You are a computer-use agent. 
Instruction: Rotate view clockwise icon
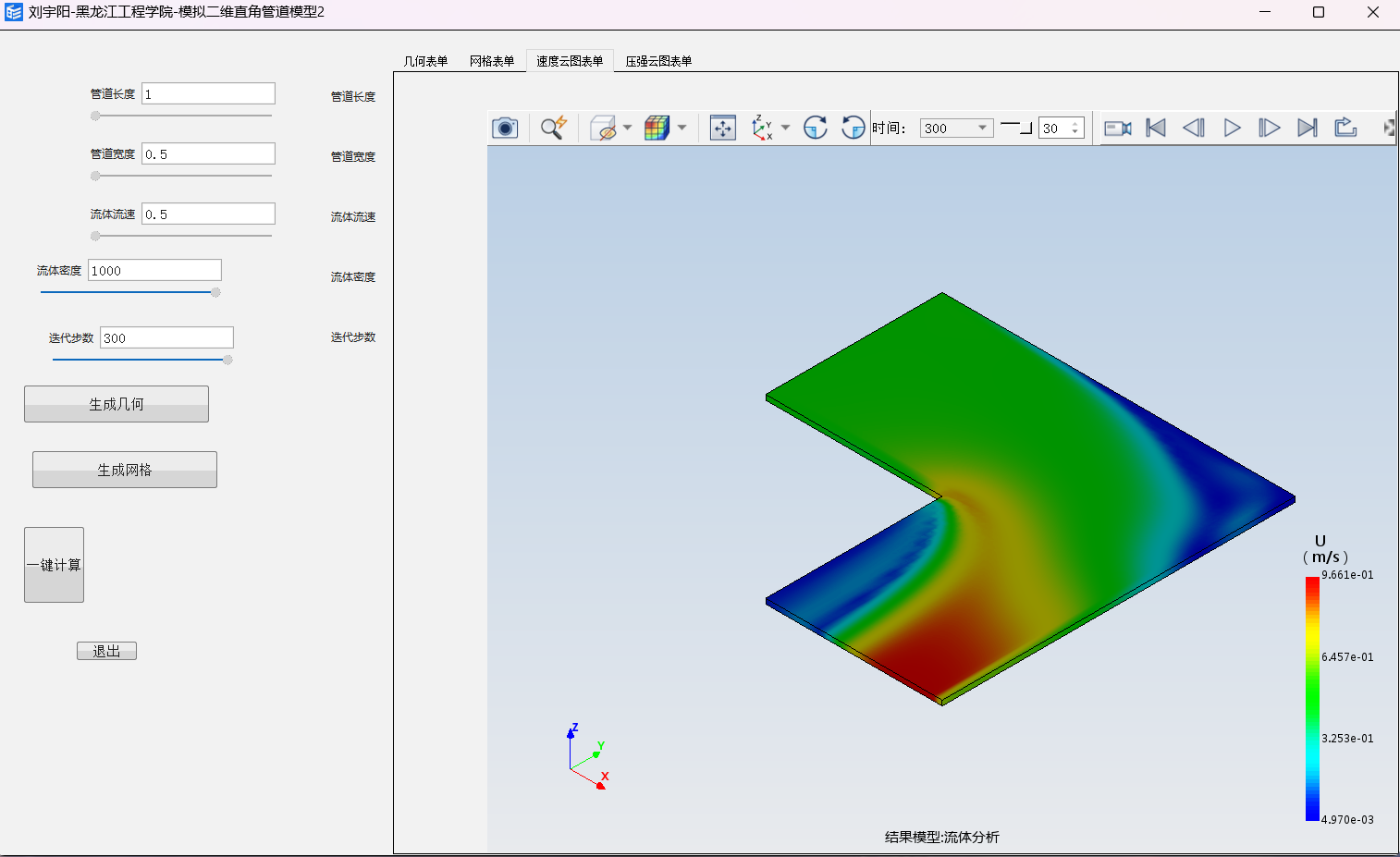[815, 128]
